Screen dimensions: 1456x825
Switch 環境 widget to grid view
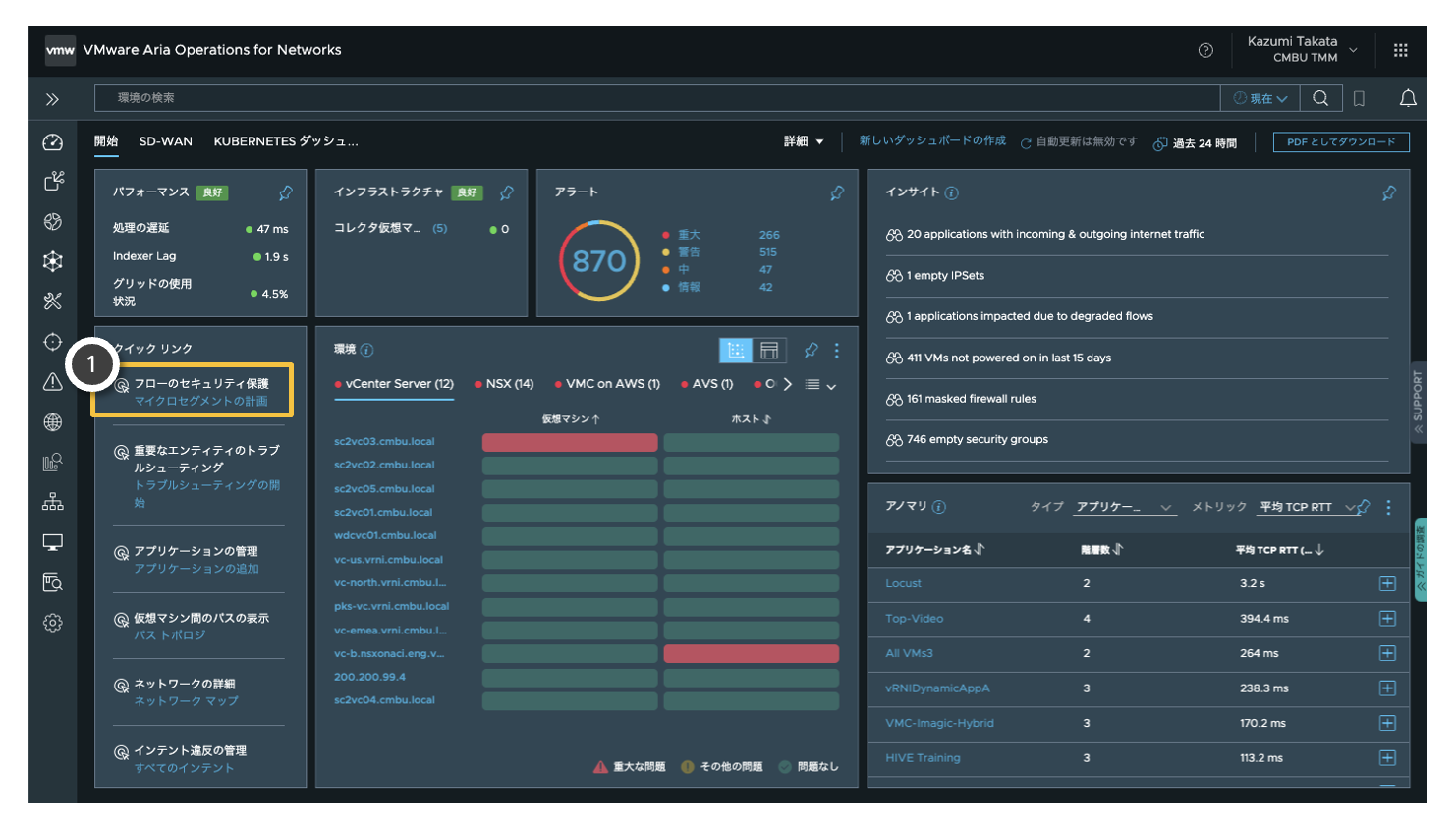click(x=736, y=350)
